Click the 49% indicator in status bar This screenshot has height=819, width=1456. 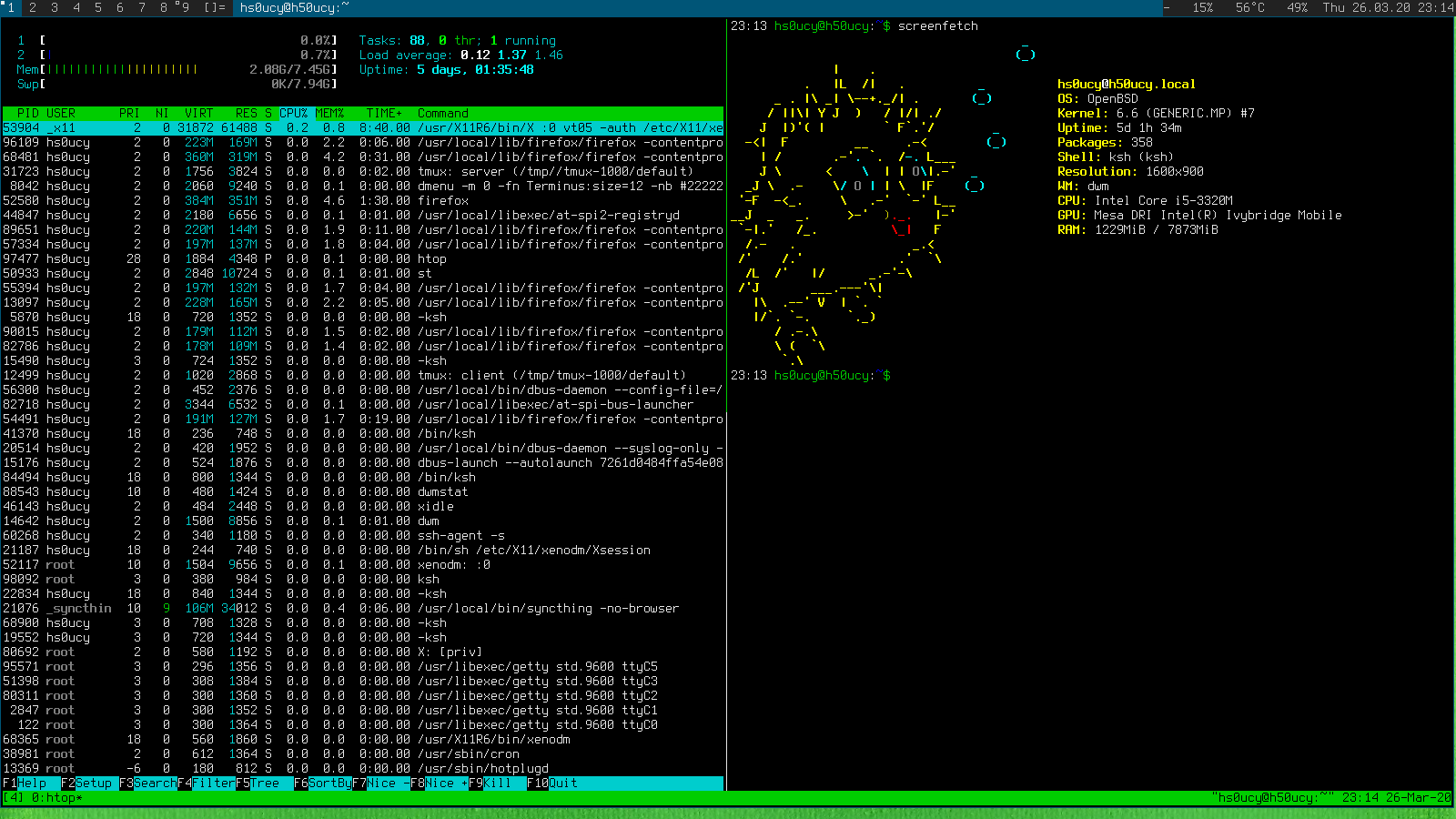(1298, 7)
